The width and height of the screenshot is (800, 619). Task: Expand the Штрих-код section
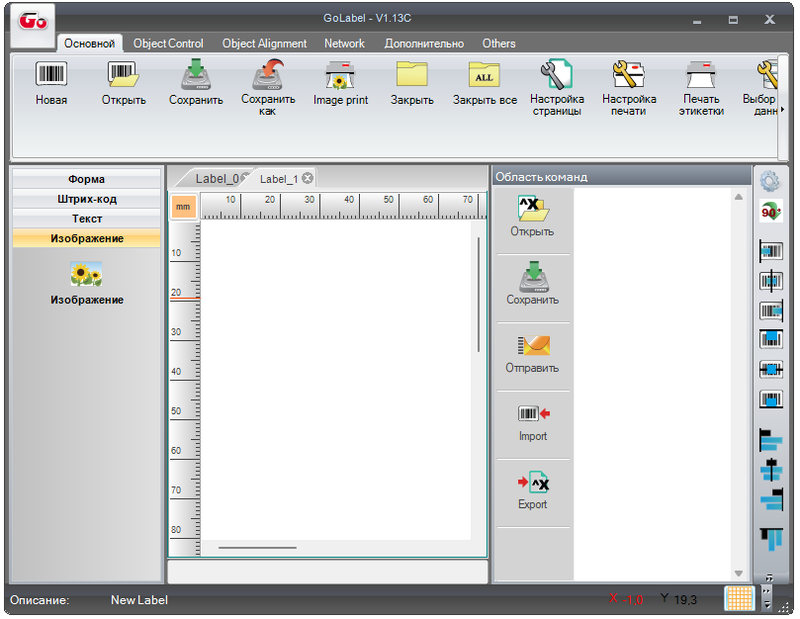pyautogui.click(x=87, y=199)
